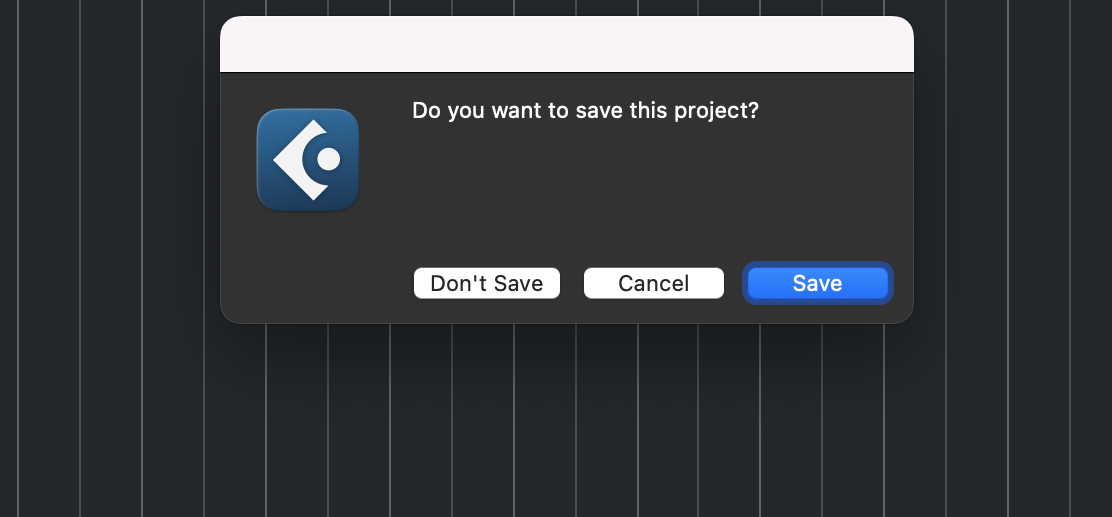The width and height of the screenshot is (1112, 517).
Task: Click the Cubase application icon
Action: pyautogui.click(x=308, y=160)
